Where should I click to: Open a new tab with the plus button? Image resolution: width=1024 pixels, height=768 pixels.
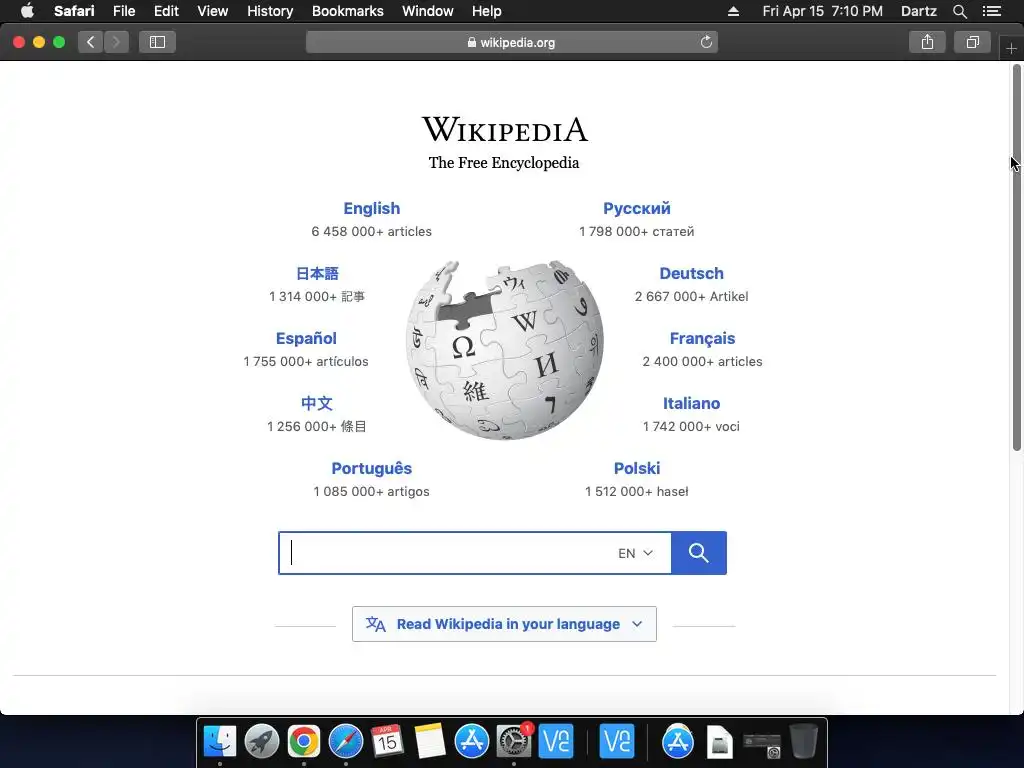[x=1011, y=49]
